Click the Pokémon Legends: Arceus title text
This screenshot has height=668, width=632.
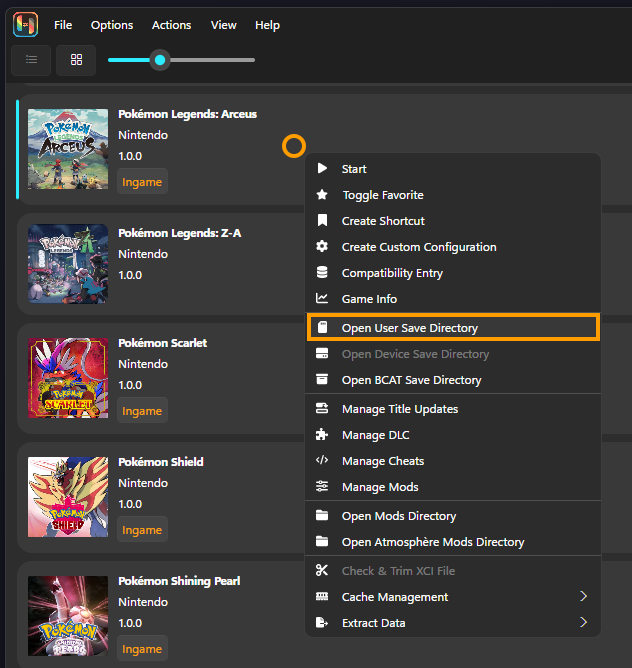point(188,114)
